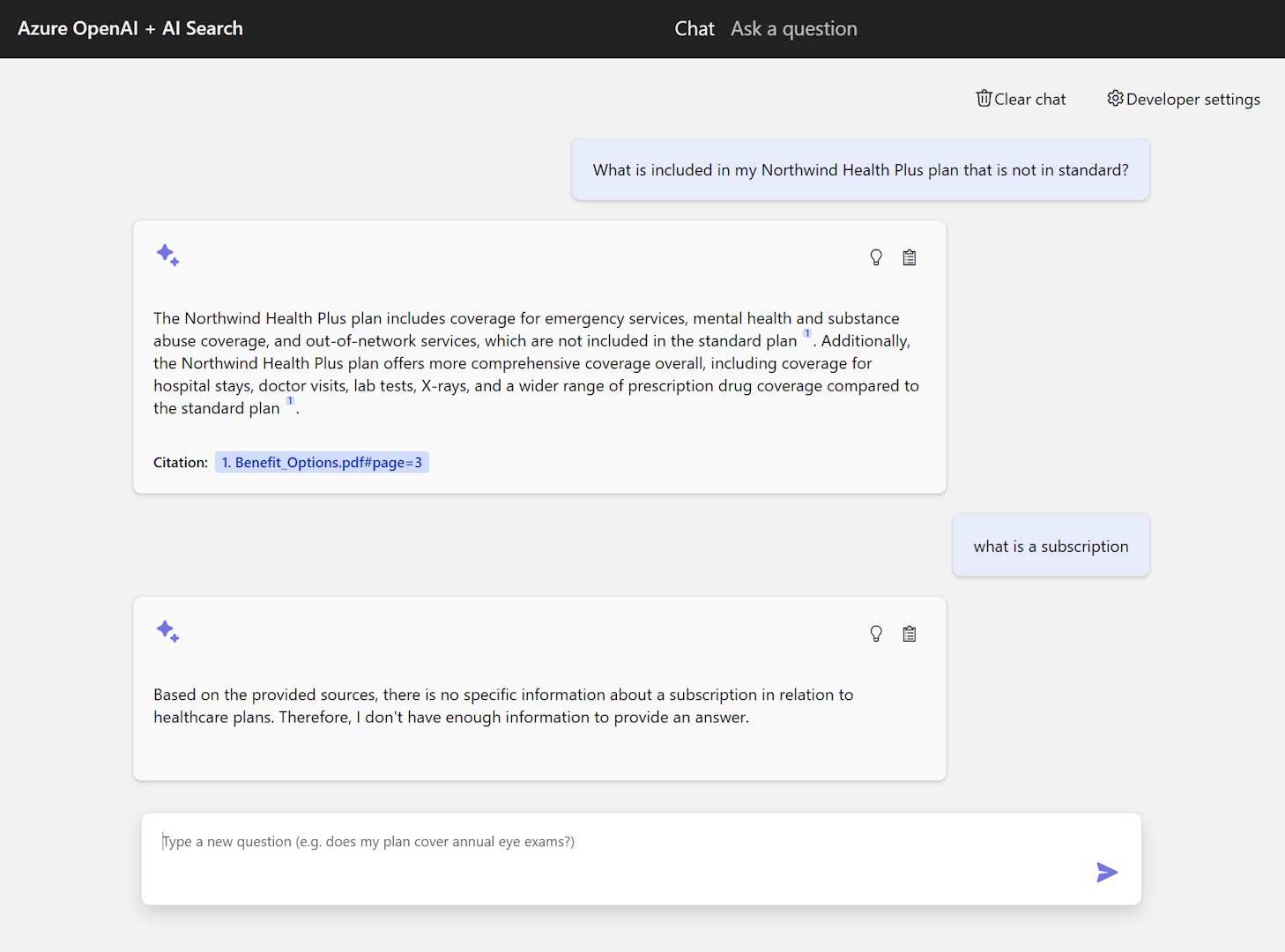Click the what is a subscription bubble
The image size is (1285, 952).
[x=1051, y=546]
